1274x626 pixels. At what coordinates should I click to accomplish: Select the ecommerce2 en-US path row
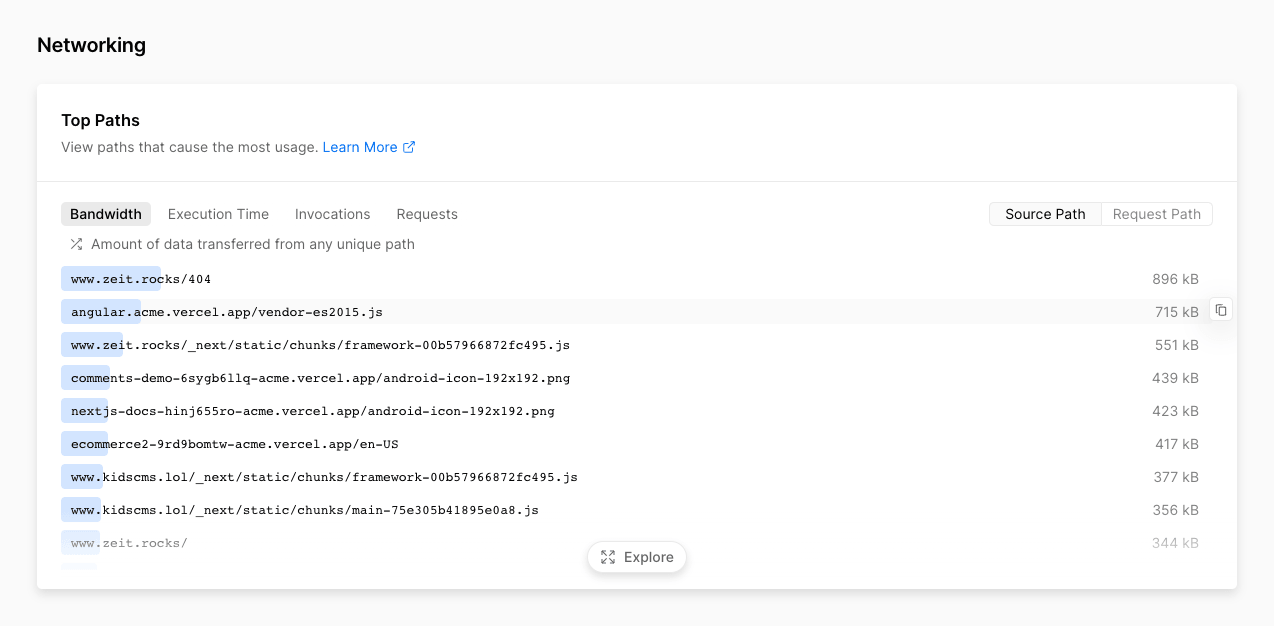tap(637, 444)
